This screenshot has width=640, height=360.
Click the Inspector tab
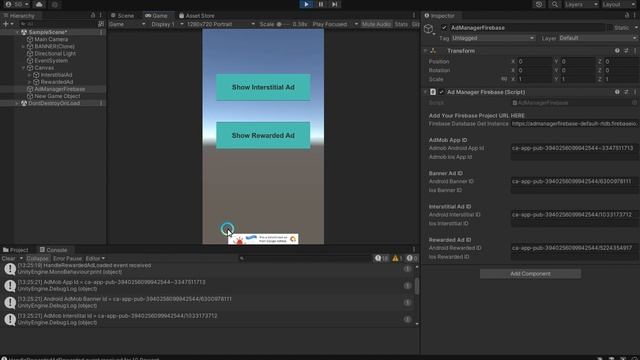click(x=440, y=16)
